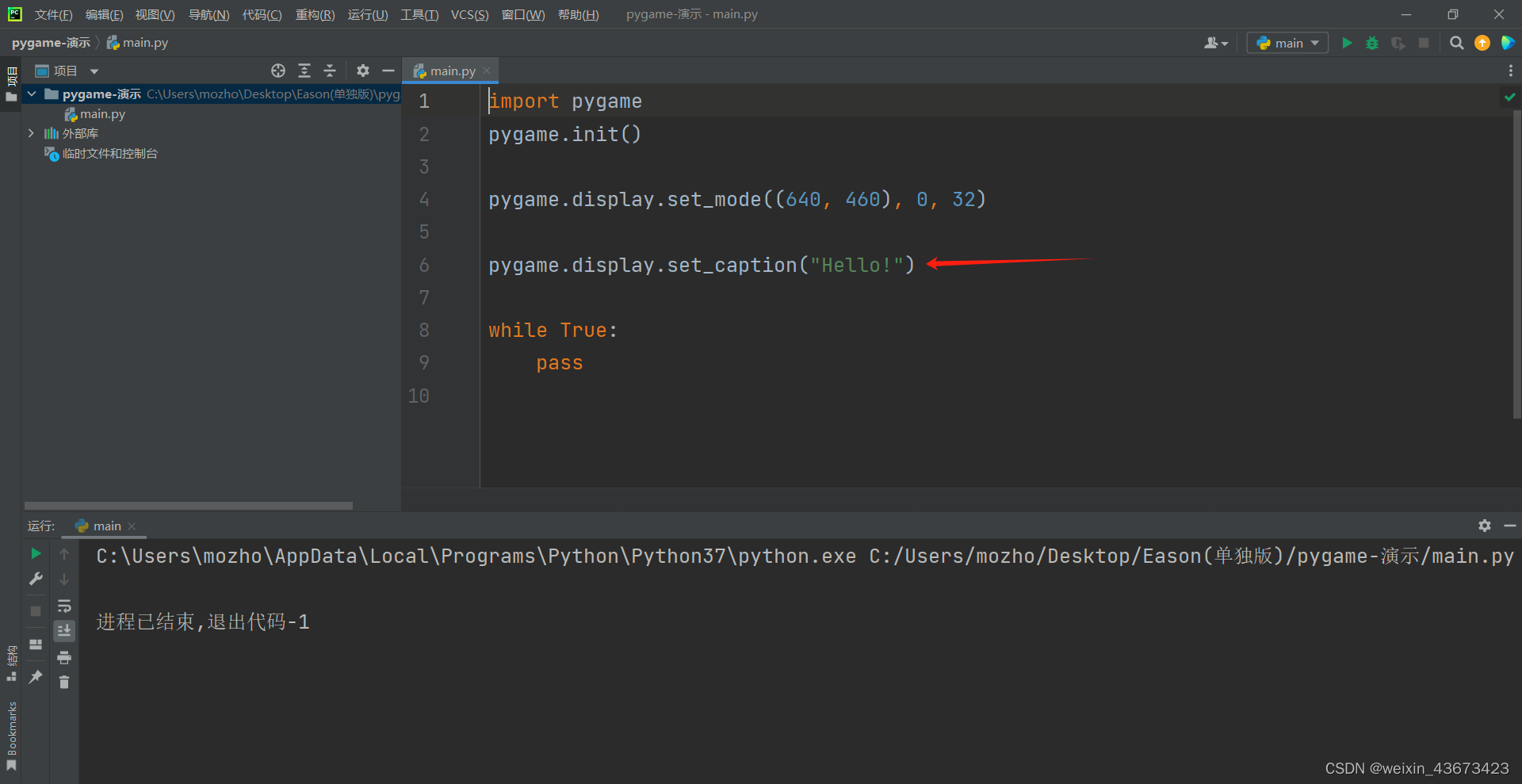Debug main using the bug icon

[x=1371, y=43]
